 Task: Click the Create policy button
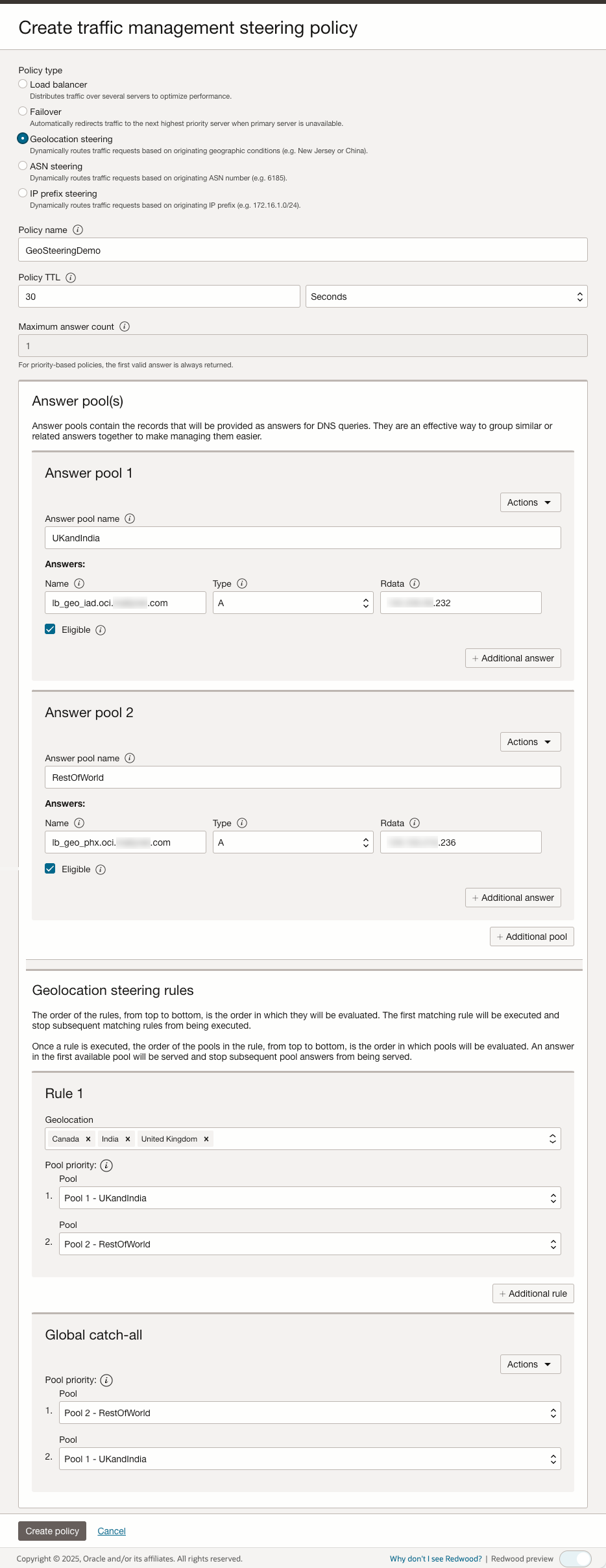pos(52,1530)
